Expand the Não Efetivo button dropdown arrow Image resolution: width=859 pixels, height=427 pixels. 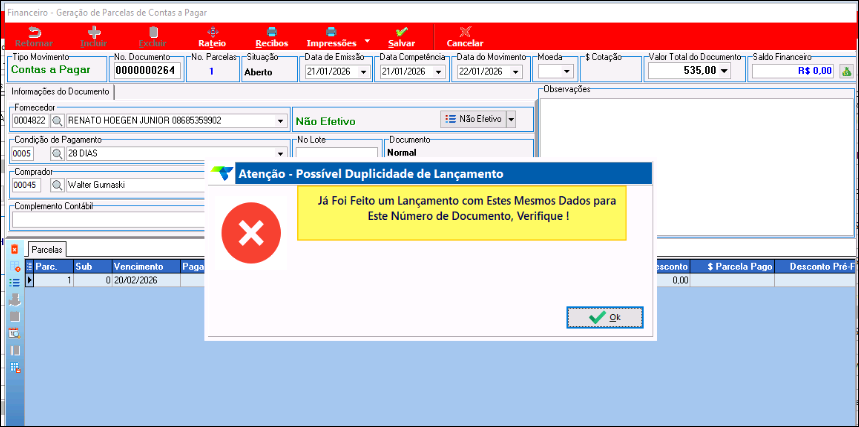(x=511, y=118)
